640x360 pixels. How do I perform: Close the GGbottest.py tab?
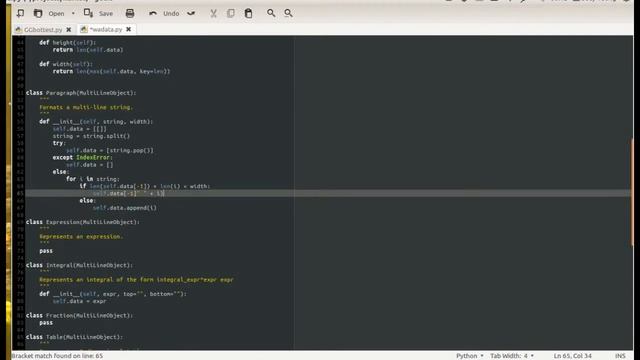coord(69,29)
